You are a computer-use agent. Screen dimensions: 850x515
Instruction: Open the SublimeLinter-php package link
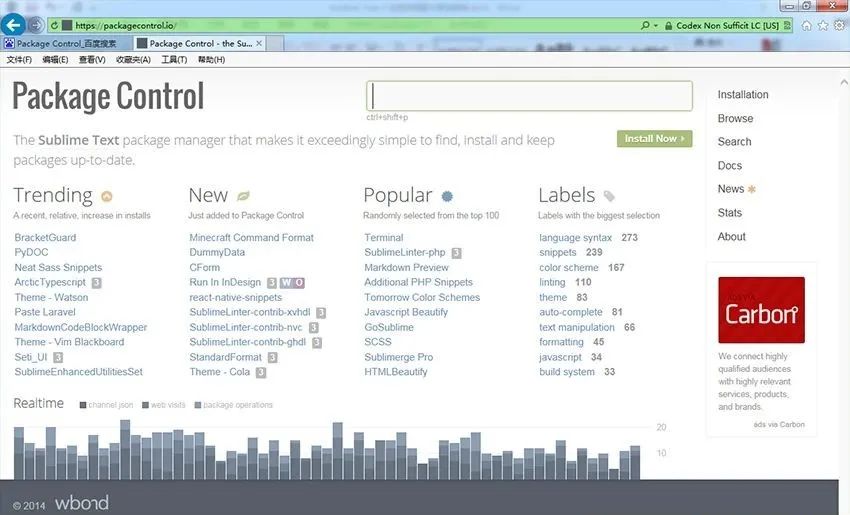point(404,252)
